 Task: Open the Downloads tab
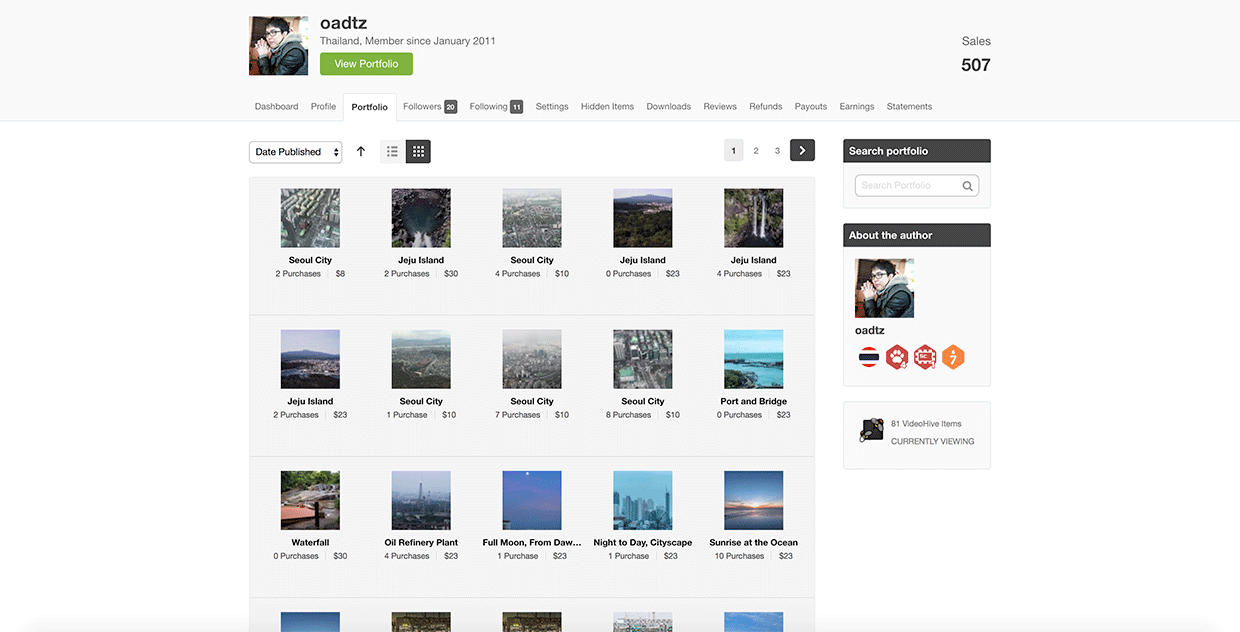(x=668, y=106)
